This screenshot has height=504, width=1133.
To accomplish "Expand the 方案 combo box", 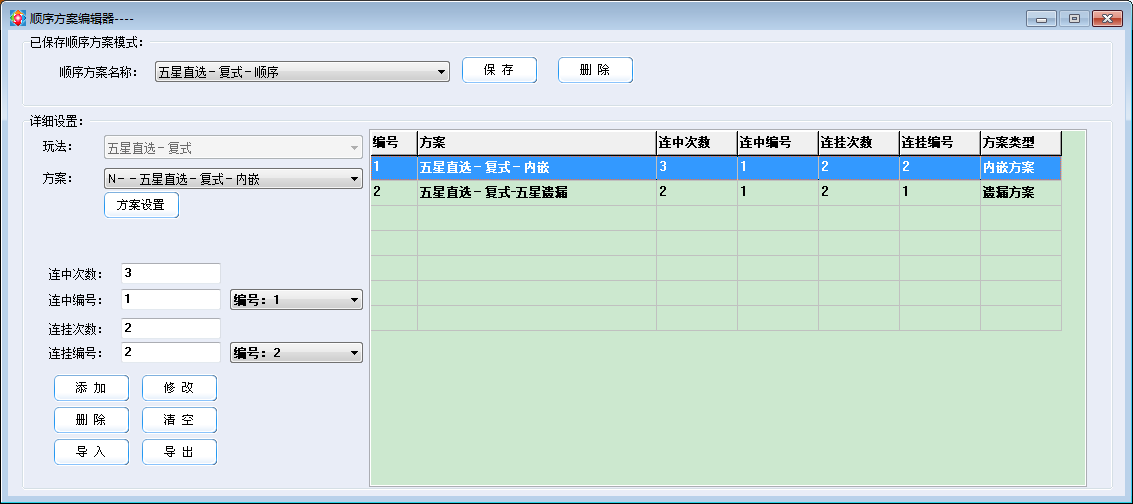I will pos(232,179).
